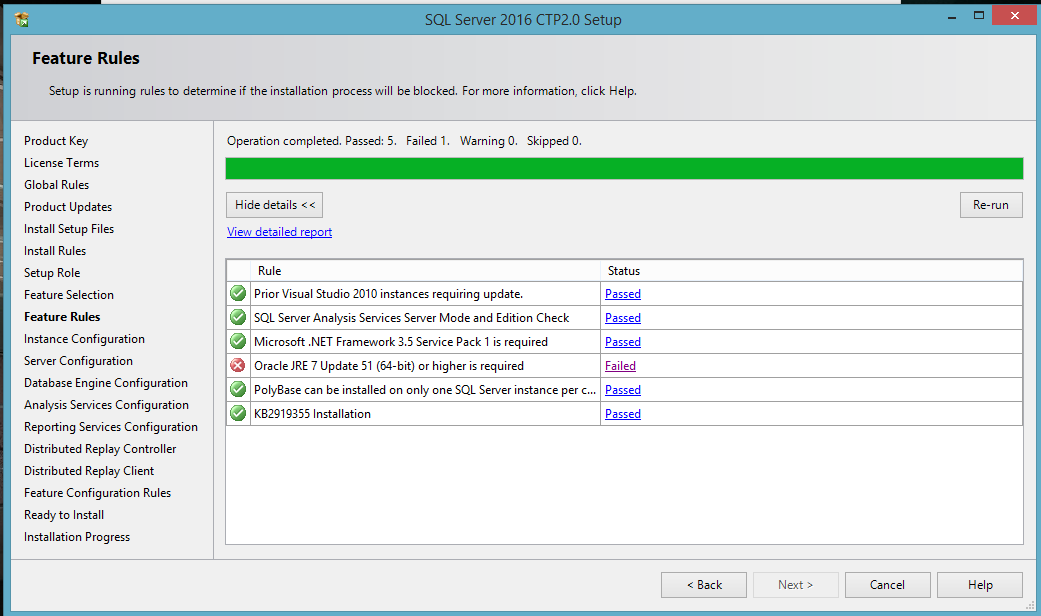This screenshot has width=1041, height=616.
Task: Open the View detailed report link
Action: pyautogui.click(x=280, y=232)
